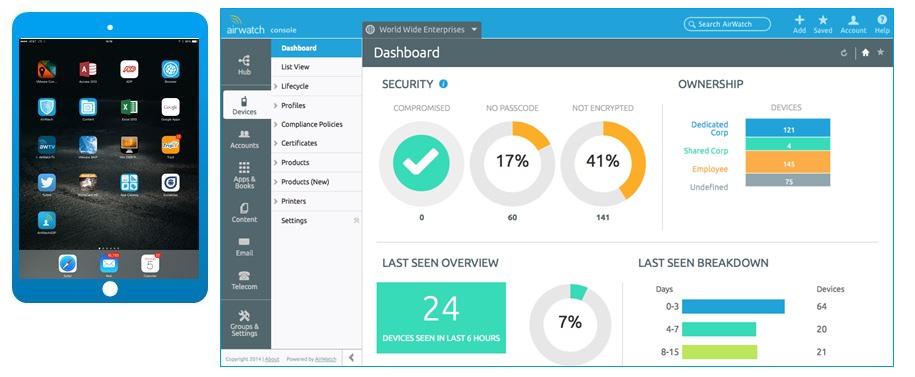Open the Telecom sidebar section

[x=245, y=280]
